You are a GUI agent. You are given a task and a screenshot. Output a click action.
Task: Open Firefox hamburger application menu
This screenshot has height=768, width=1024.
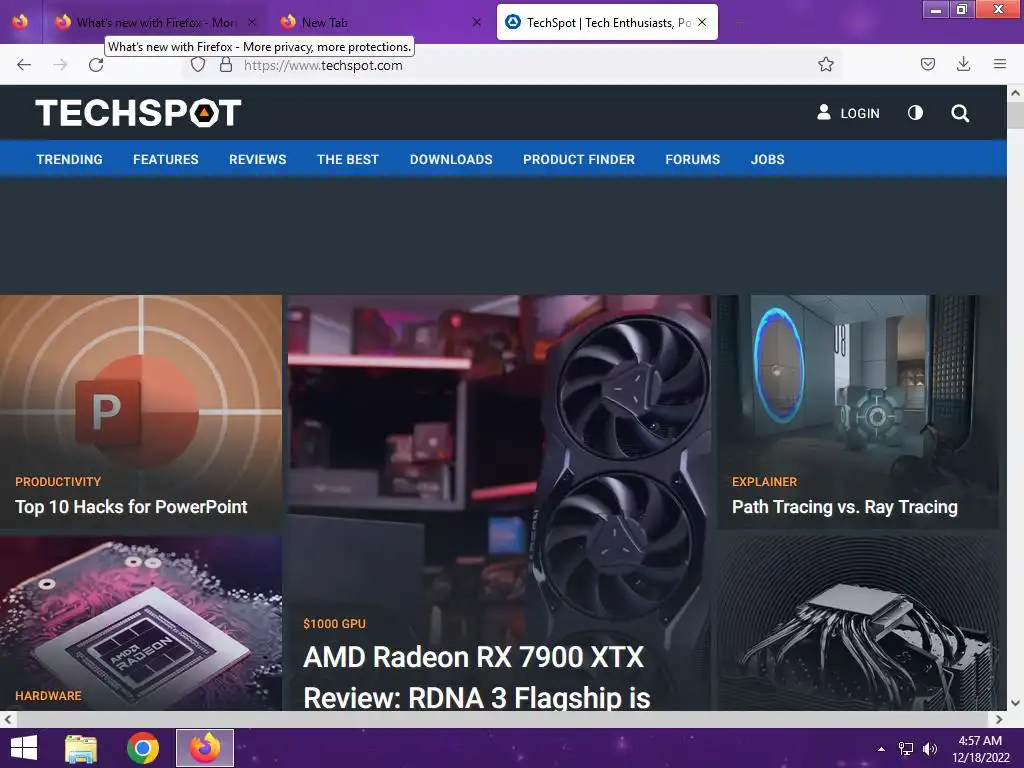(x=1000, y=64)
